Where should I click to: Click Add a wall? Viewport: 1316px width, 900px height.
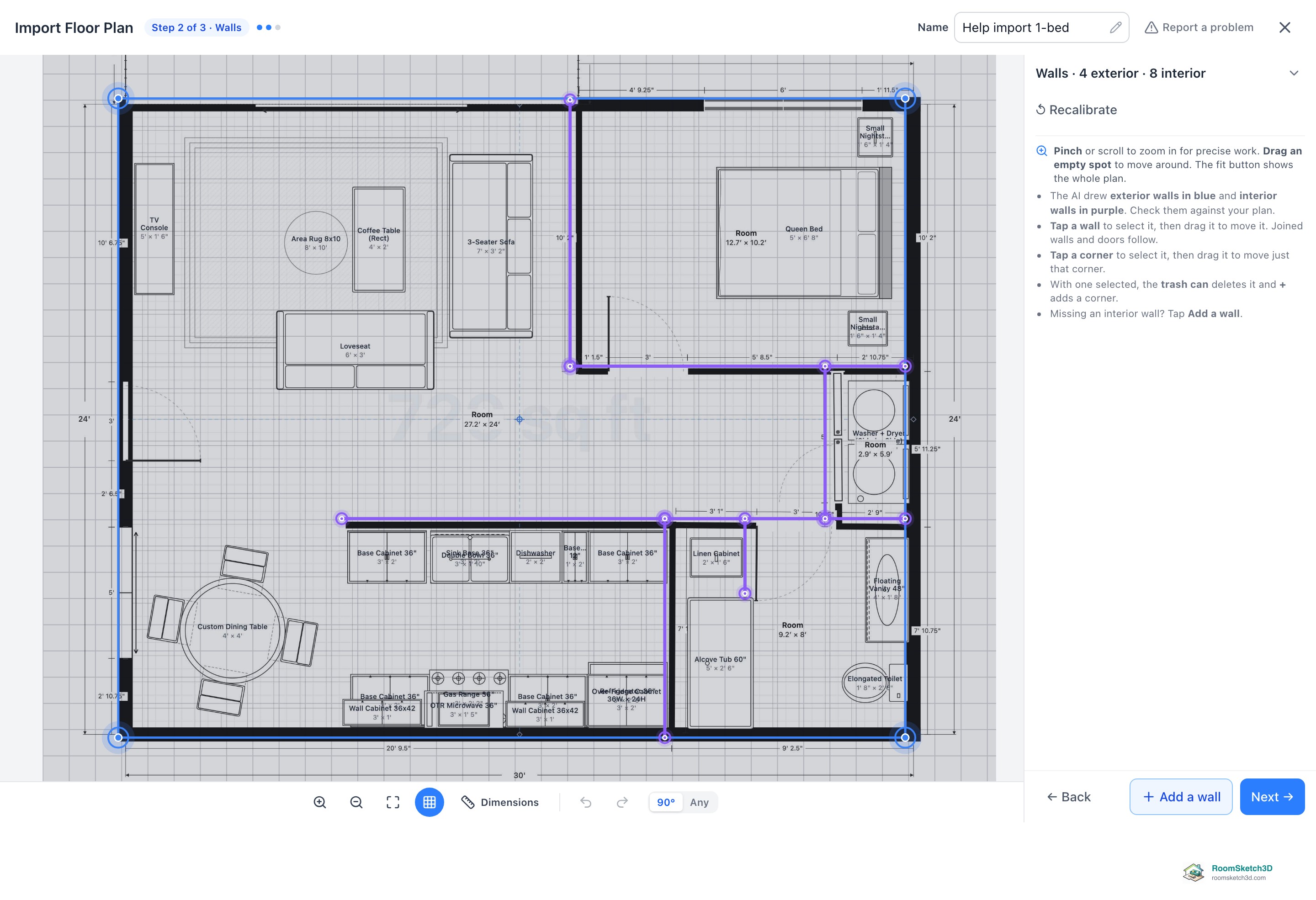[x=1181, y=797]
